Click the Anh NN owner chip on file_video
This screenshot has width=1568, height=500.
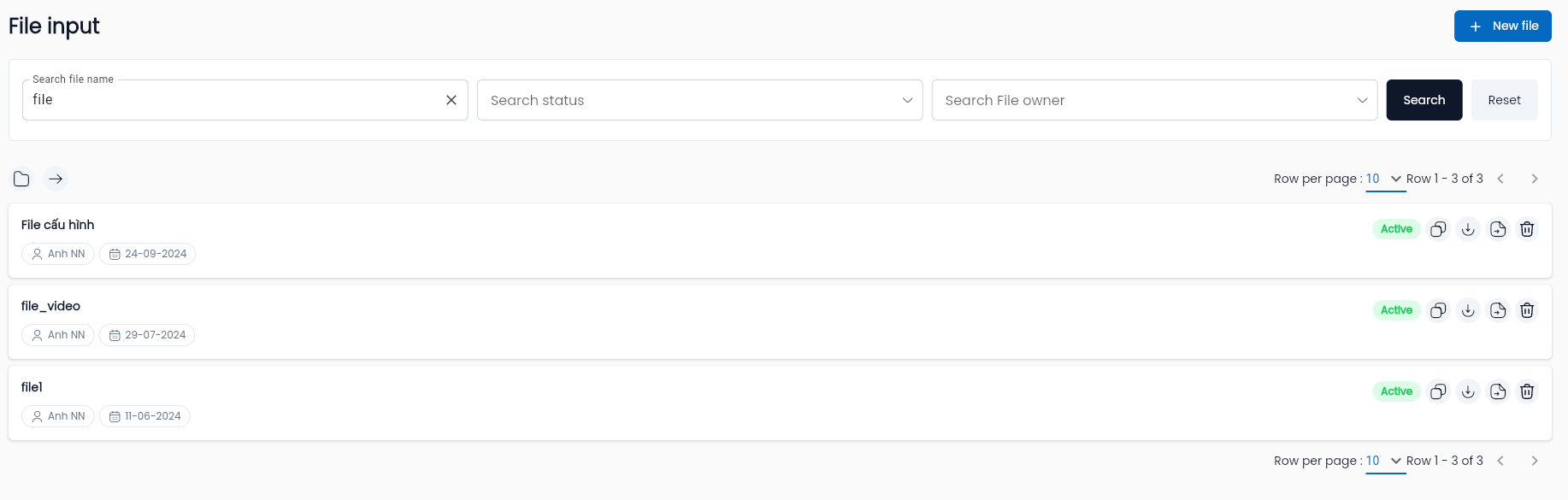58,335
